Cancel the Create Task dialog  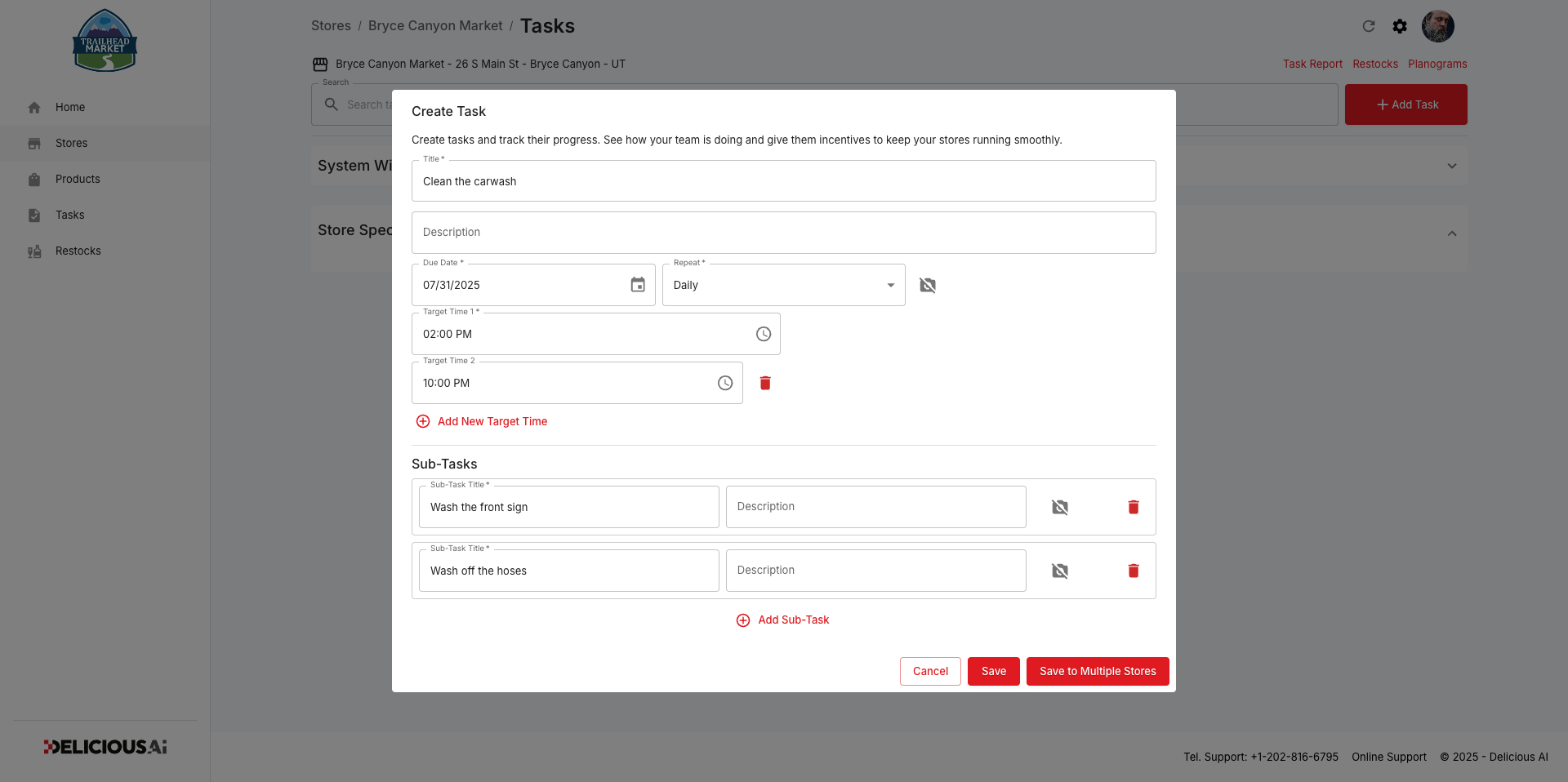click(x=930, y=671)
